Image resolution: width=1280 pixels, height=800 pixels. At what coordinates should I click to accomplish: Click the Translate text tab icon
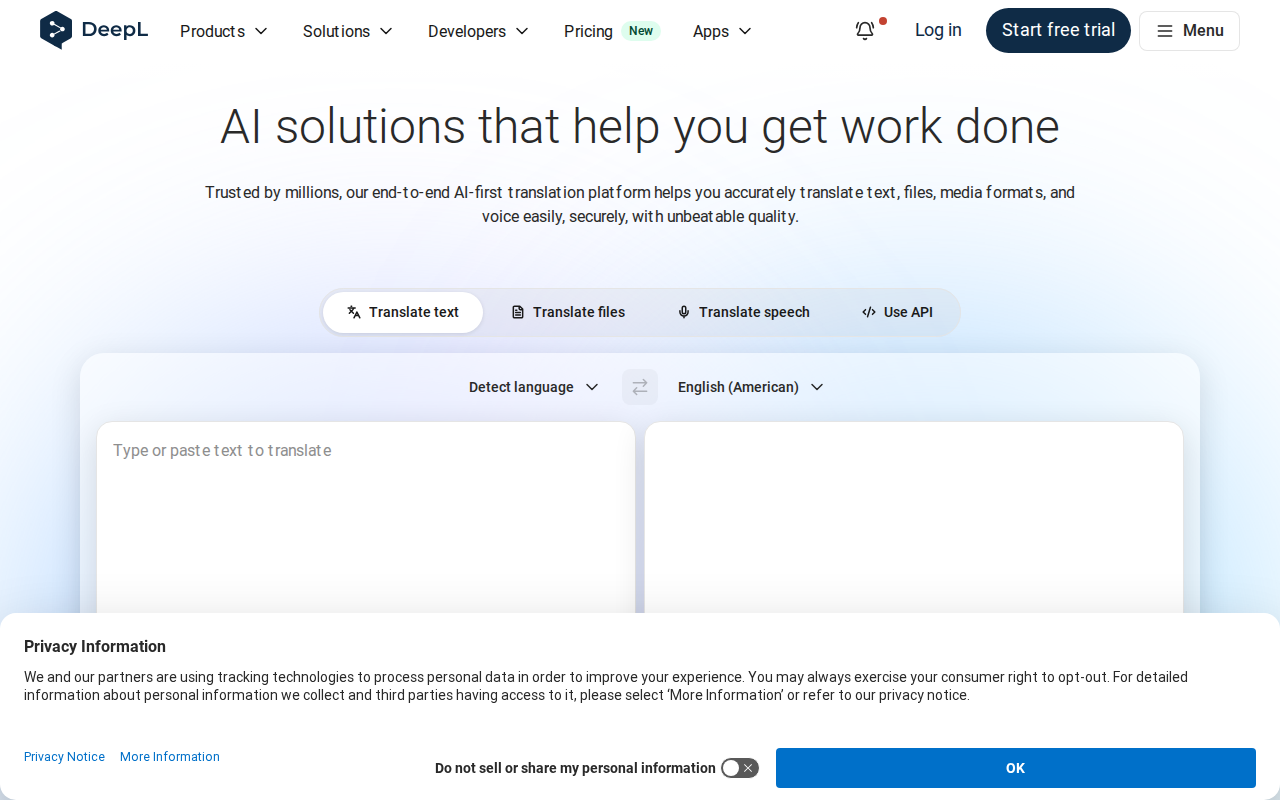(354, 312)
